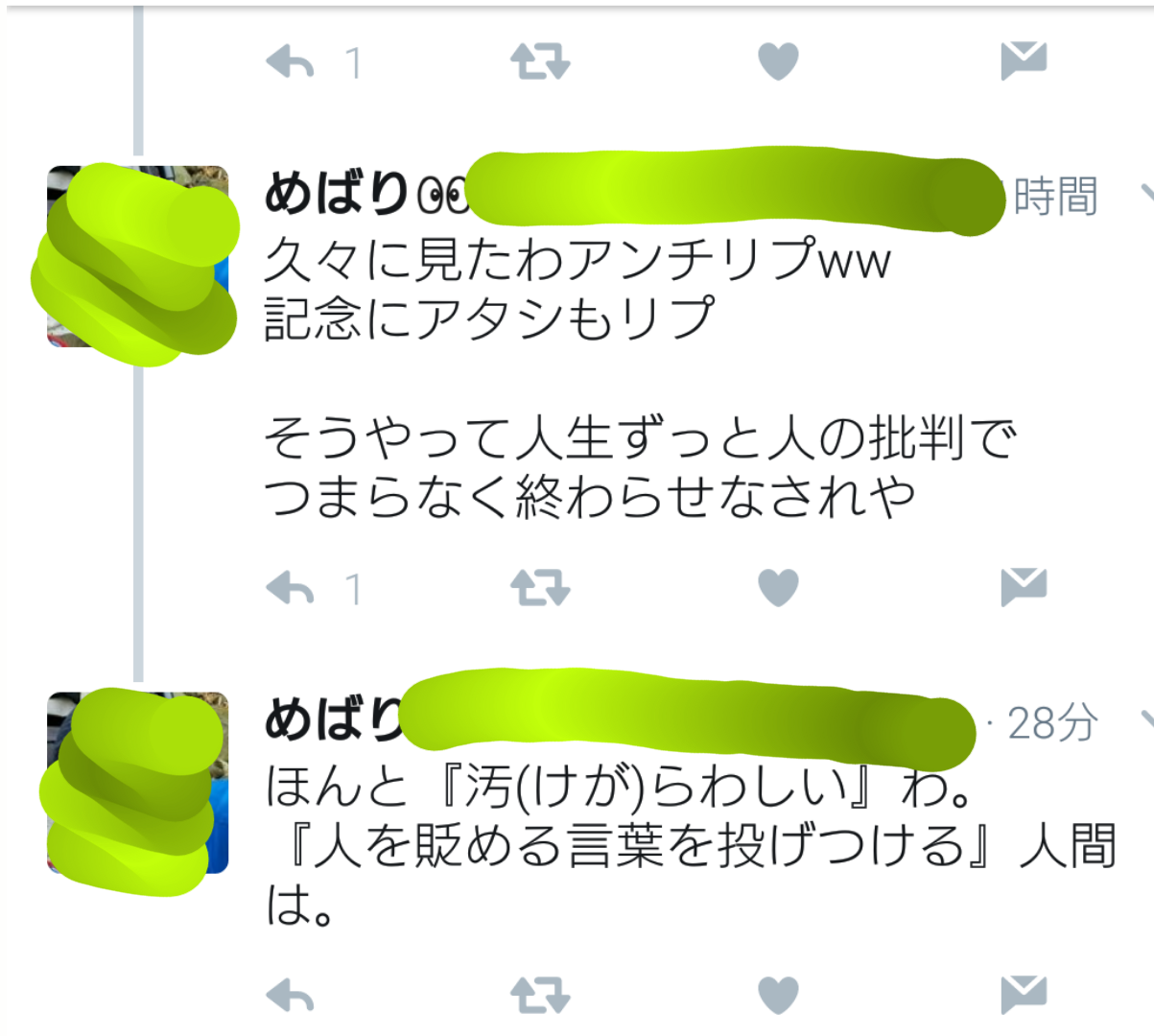
Task: Open the tweet text ほんと『汚(けが)らわしい』わ
Action: click(620, 788)
